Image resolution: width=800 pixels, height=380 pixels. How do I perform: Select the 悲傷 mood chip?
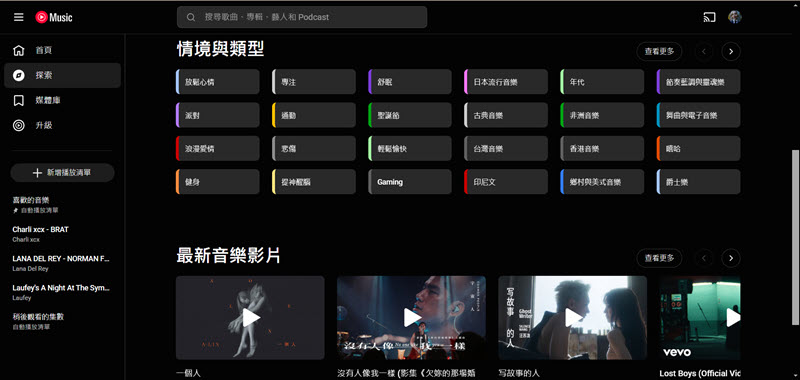(x=314, y=149)
